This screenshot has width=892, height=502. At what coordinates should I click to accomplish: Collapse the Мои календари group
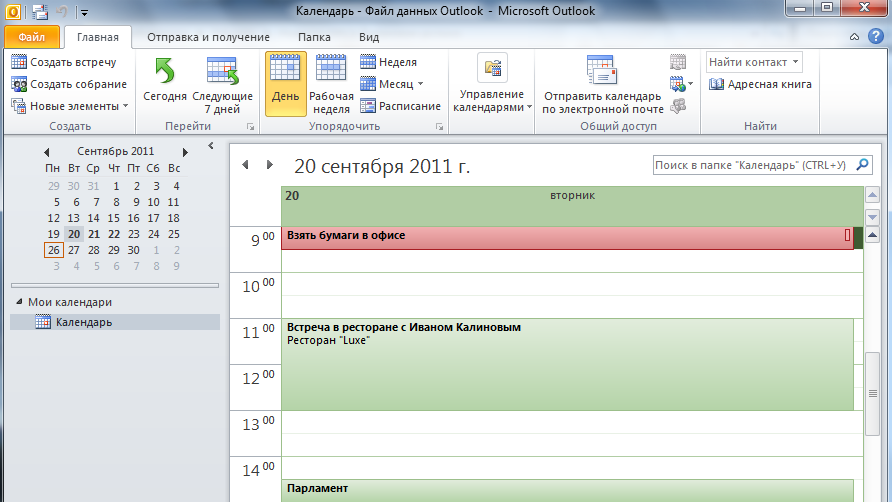(x=19, y=302)
